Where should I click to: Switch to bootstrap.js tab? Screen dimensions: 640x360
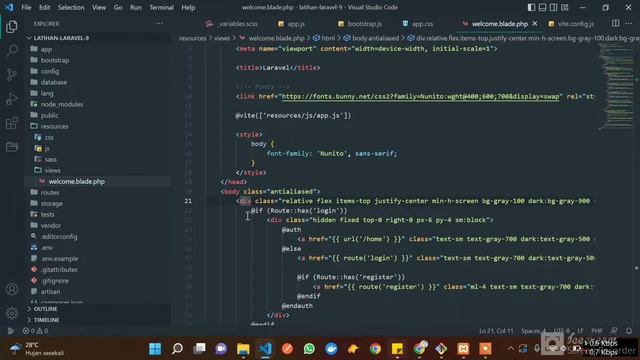coord(360,24)
